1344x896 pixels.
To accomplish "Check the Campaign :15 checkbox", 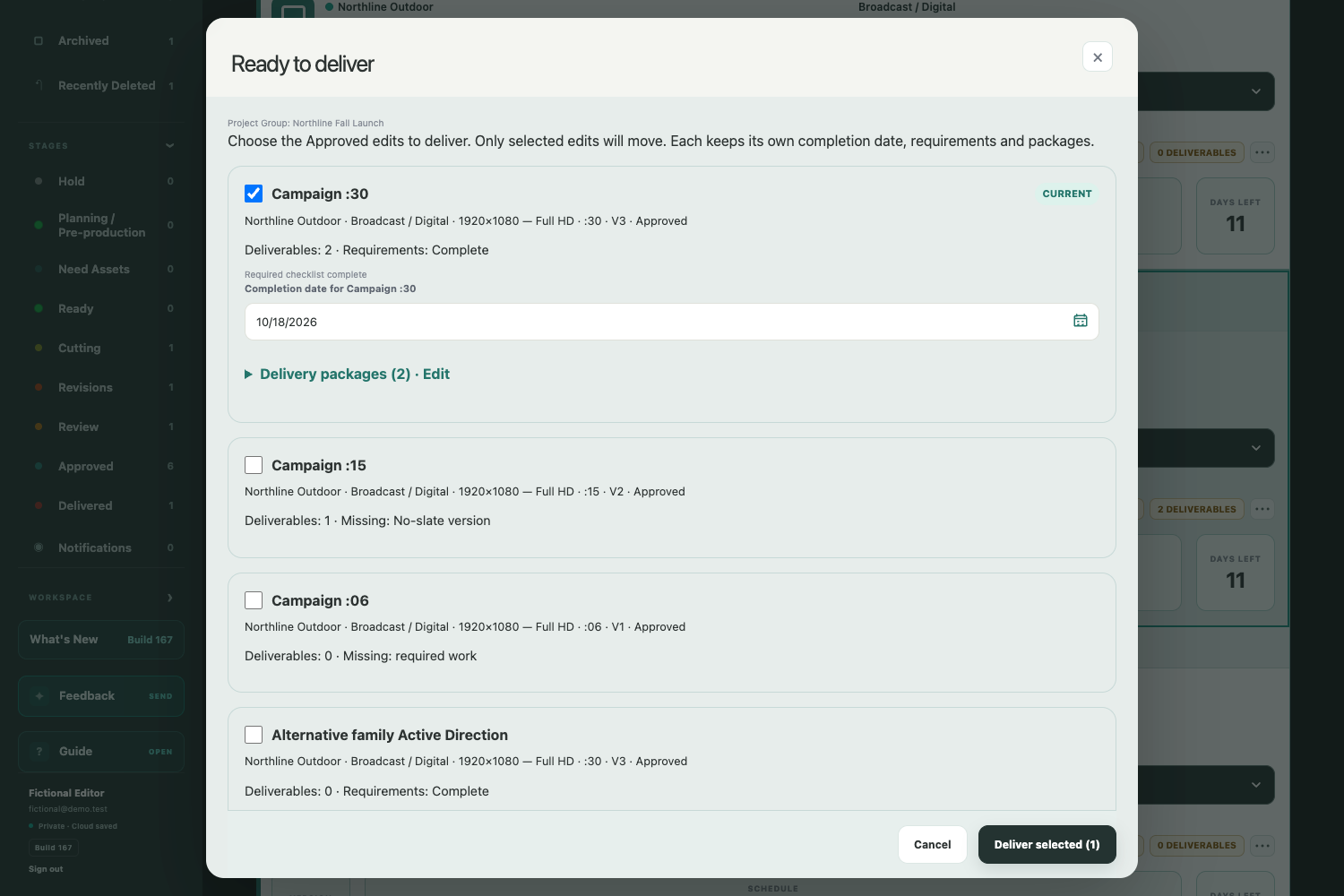I will click(254, 465).
